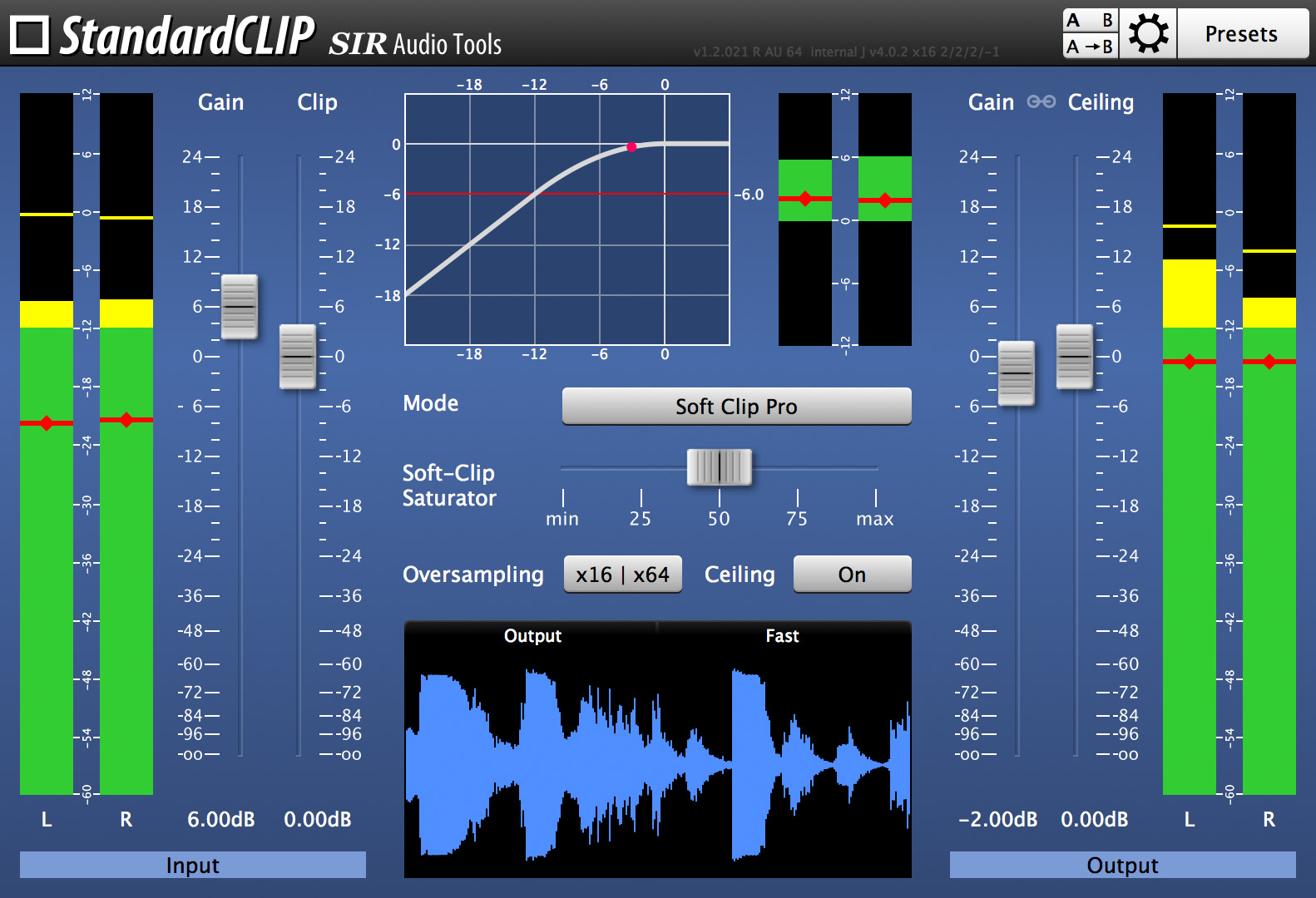
Task: Change the Soft Clip Pro mode
Action: pyautogui.click(x=736, y=407)
